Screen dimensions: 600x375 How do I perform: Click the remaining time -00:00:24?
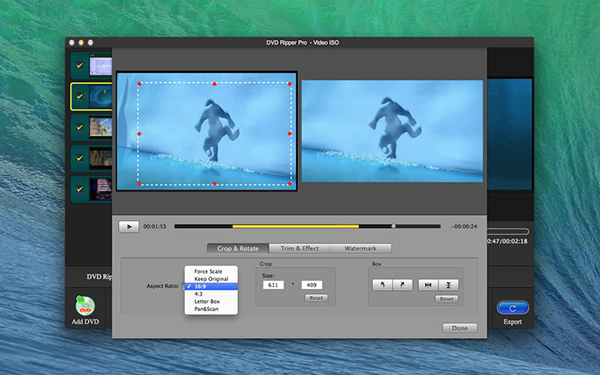pyautogui.click(x=464, y=227)
